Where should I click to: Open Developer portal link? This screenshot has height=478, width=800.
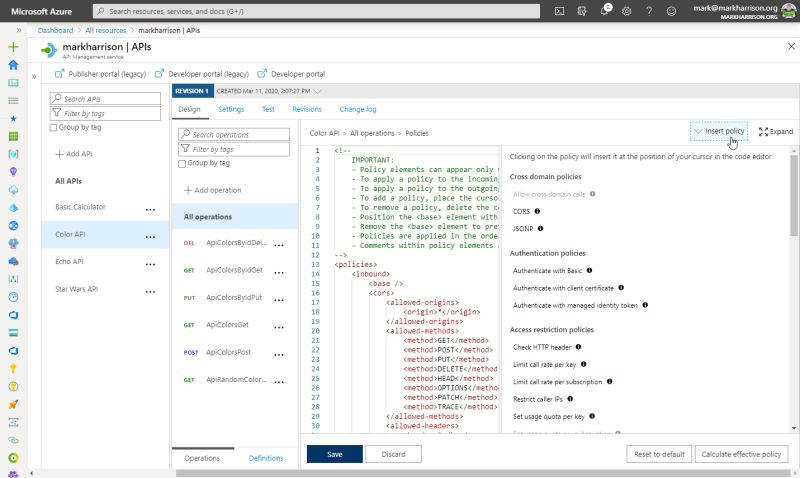pos(291,74)
